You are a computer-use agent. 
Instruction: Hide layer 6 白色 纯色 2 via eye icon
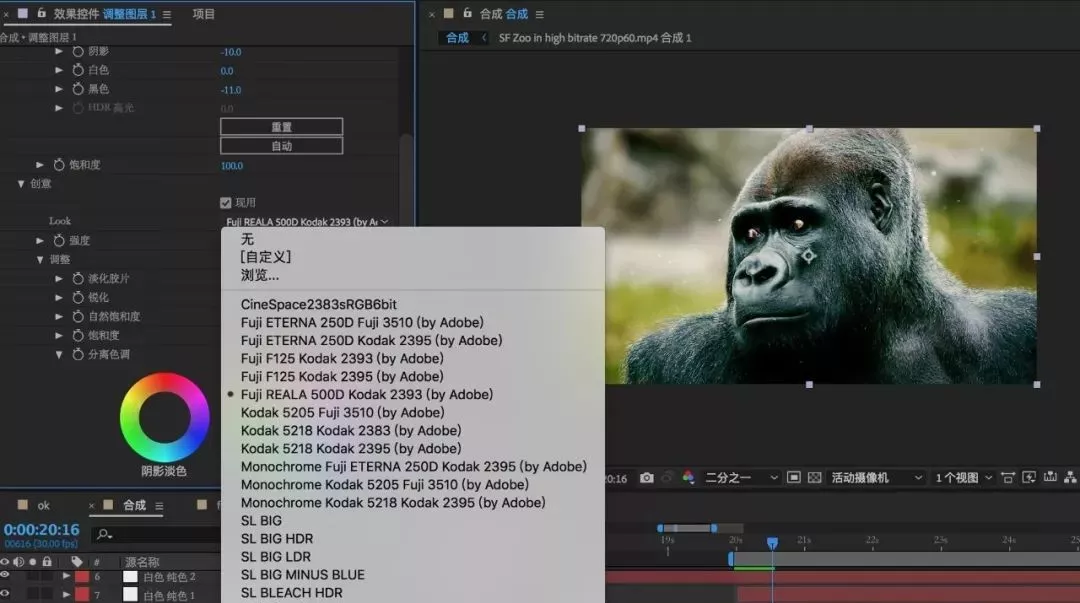[6, 575]
